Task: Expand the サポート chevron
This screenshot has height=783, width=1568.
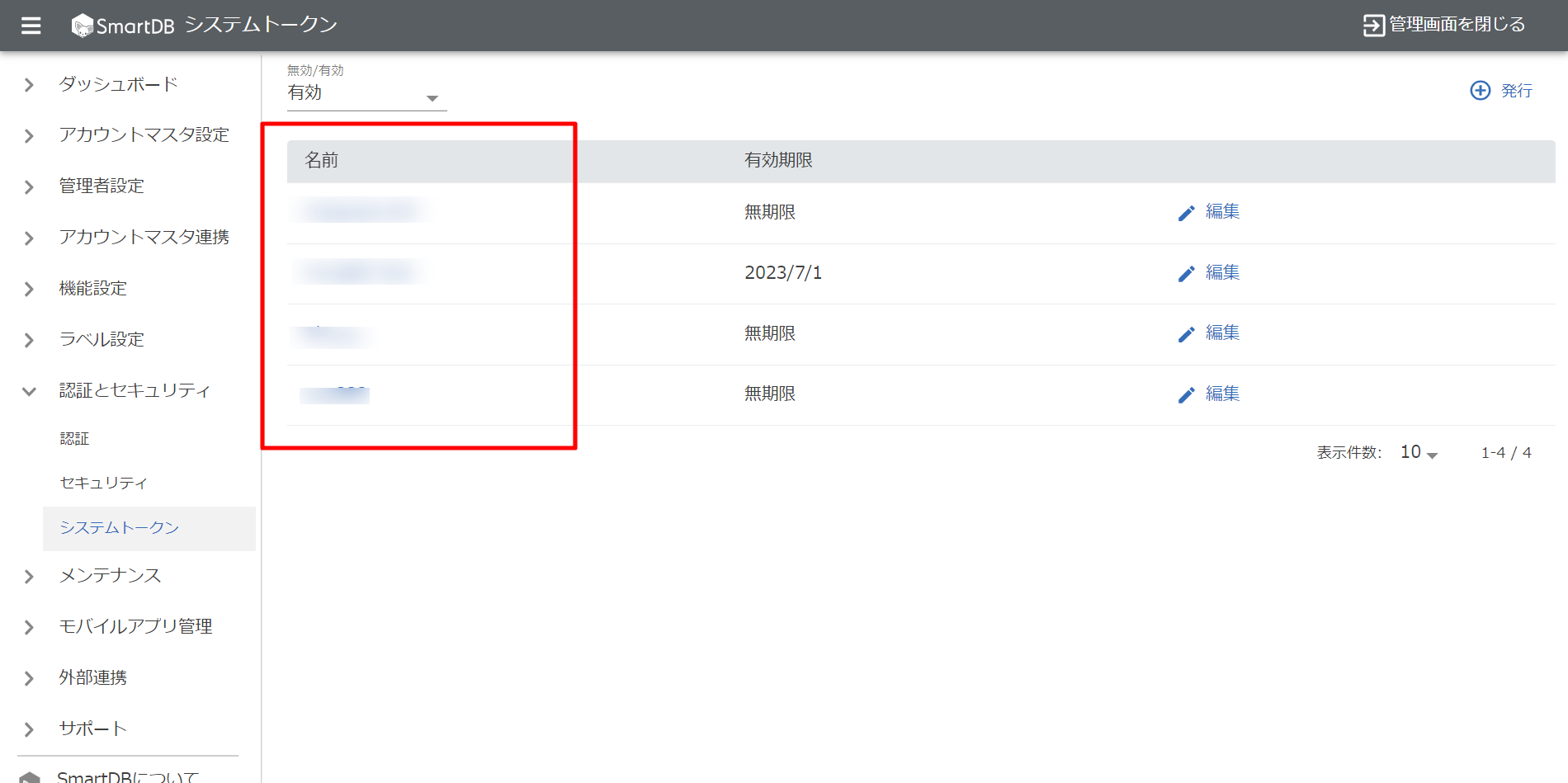Action: click(x=29, y=729)
